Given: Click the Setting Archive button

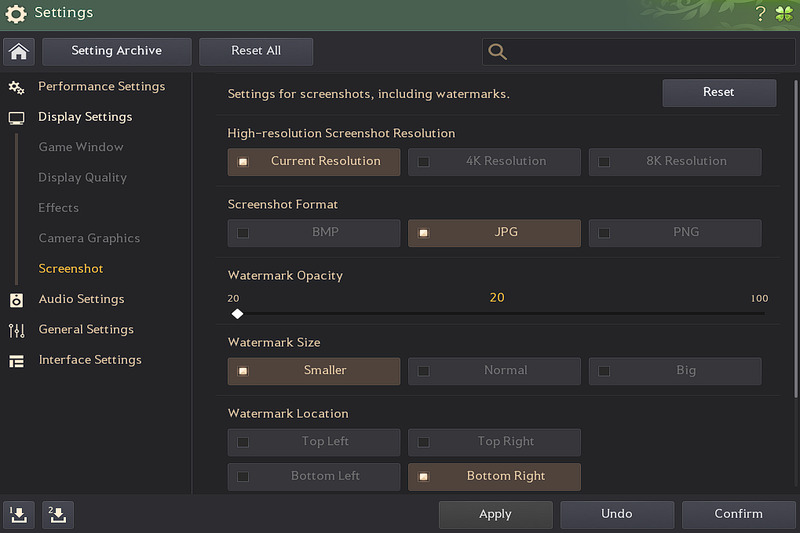Looking at the screenshot, I should [117, 51].
